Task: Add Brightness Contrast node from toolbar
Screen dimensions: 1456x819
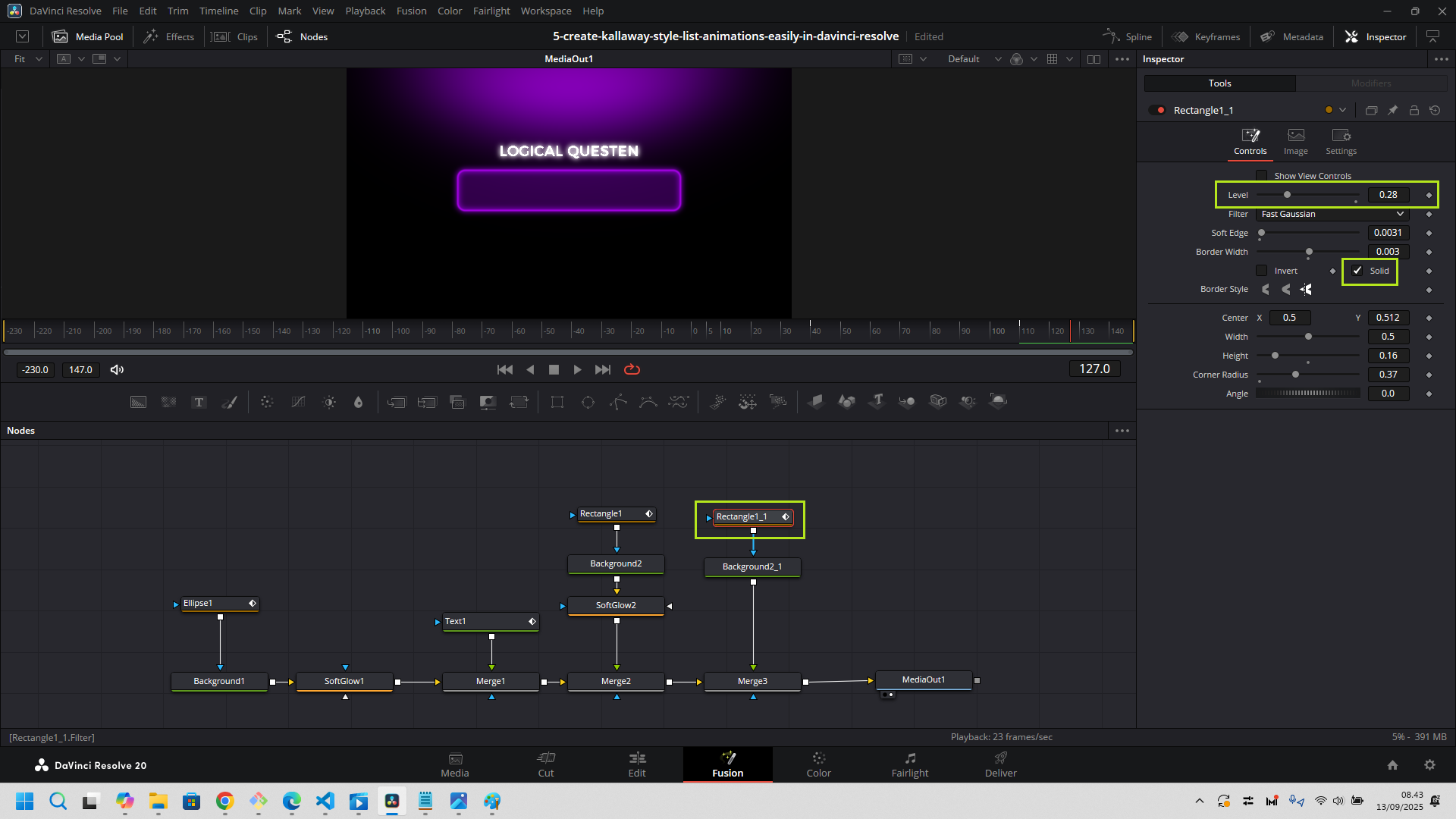Action: (x=329, y=402)
